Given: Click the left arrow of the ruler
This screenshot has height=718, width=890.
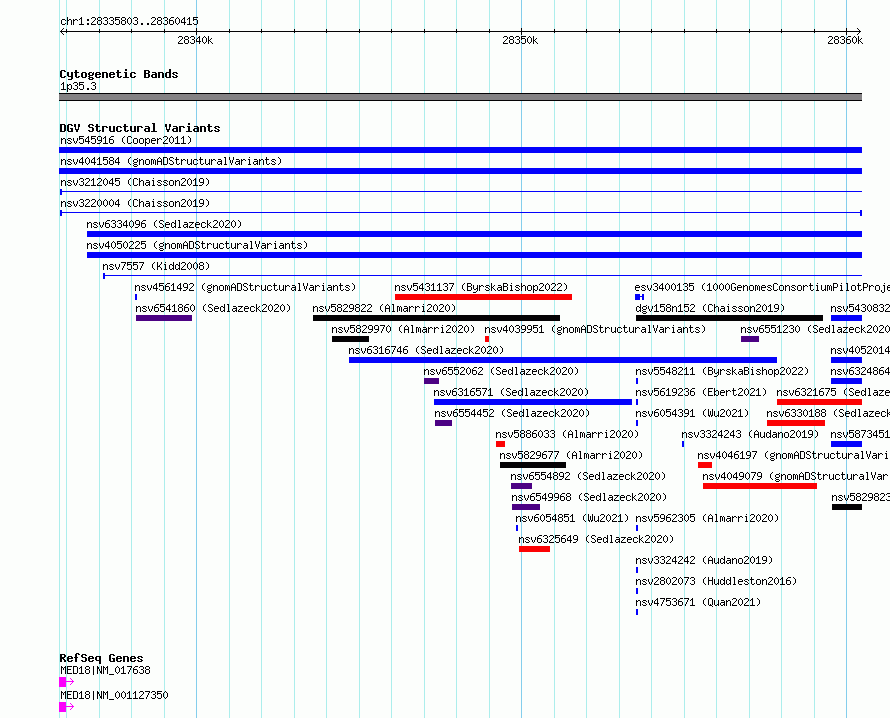Looking at the screenshot, I should (x=62, y=32).
